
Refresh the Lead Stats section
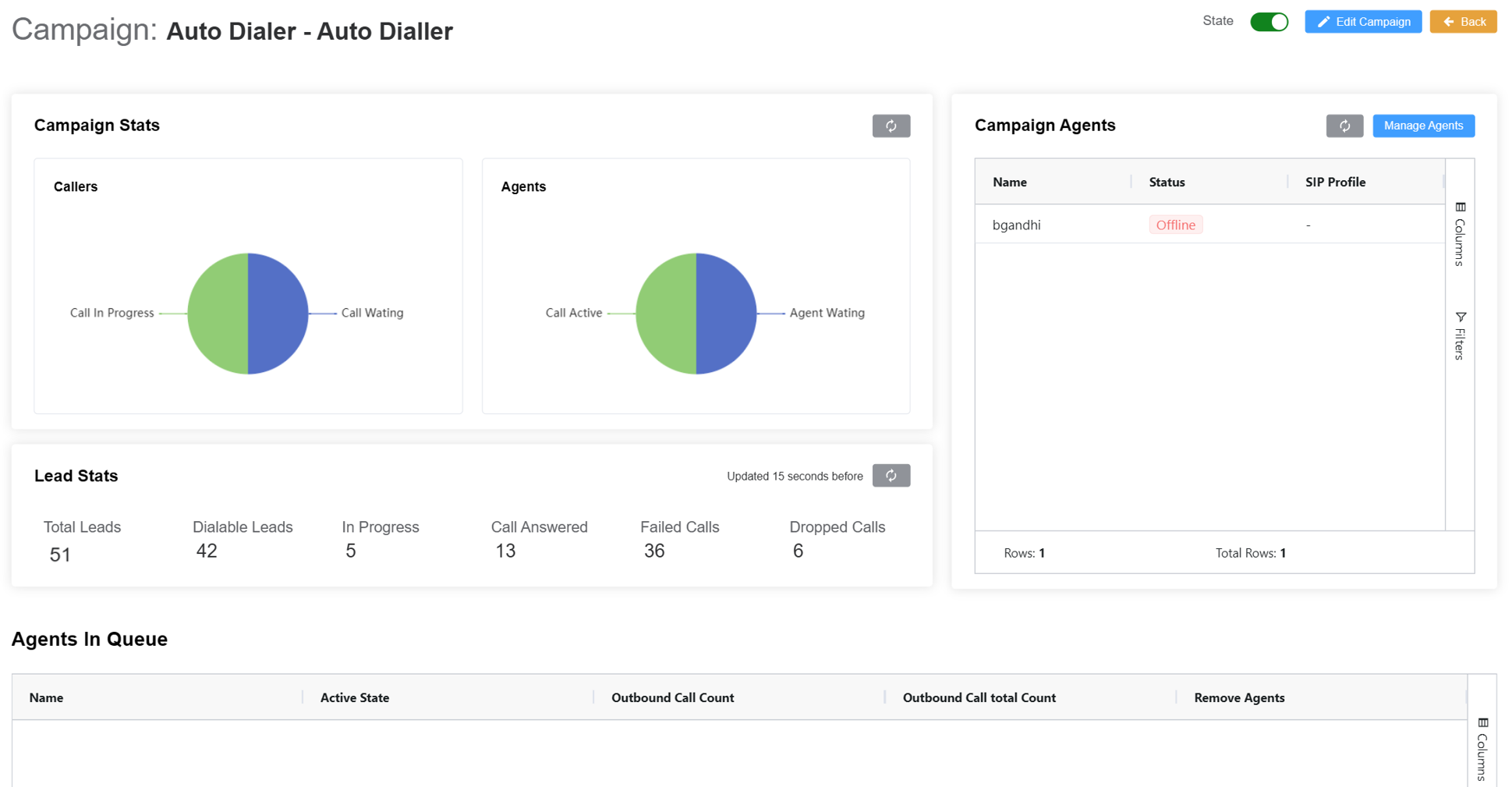pos(891,475)
